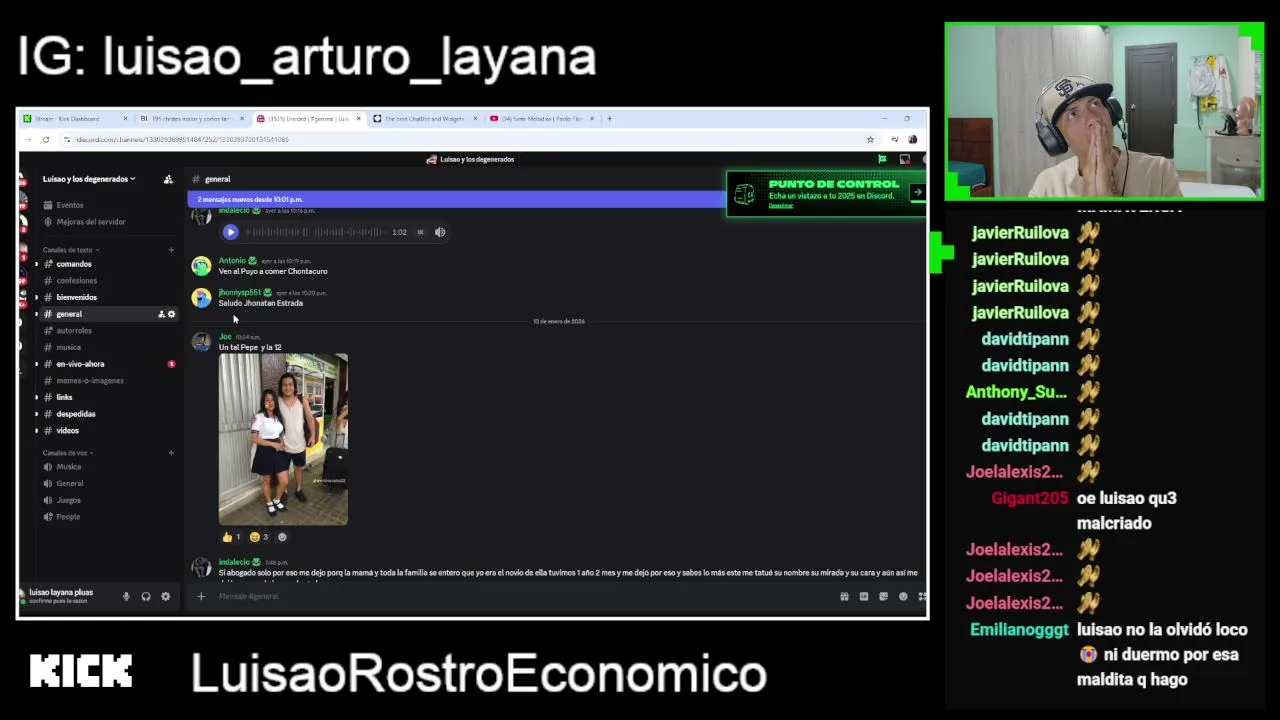Open the inbox icon in Discord top bar
This screenshot has height=720, width=1280.
tap(905, 159)
